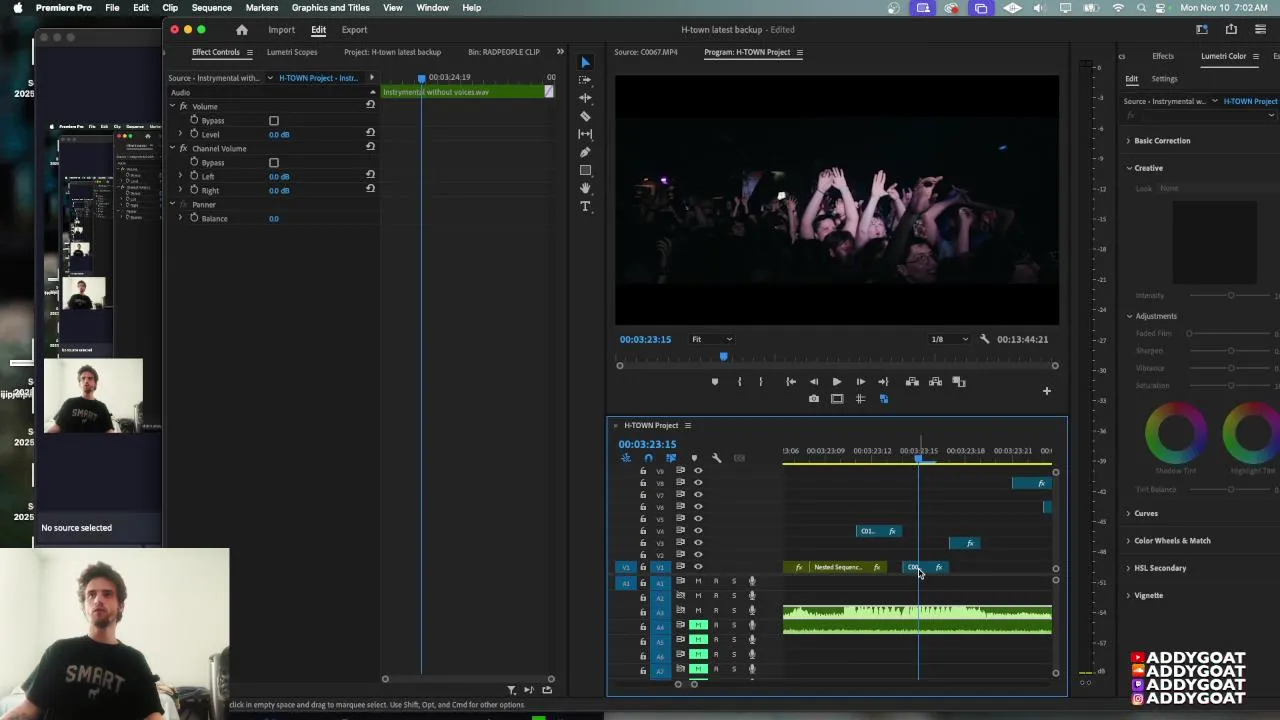Hide video track V1 output
This screenshot has height=720, width=1280.
click(x=698, y=567)
